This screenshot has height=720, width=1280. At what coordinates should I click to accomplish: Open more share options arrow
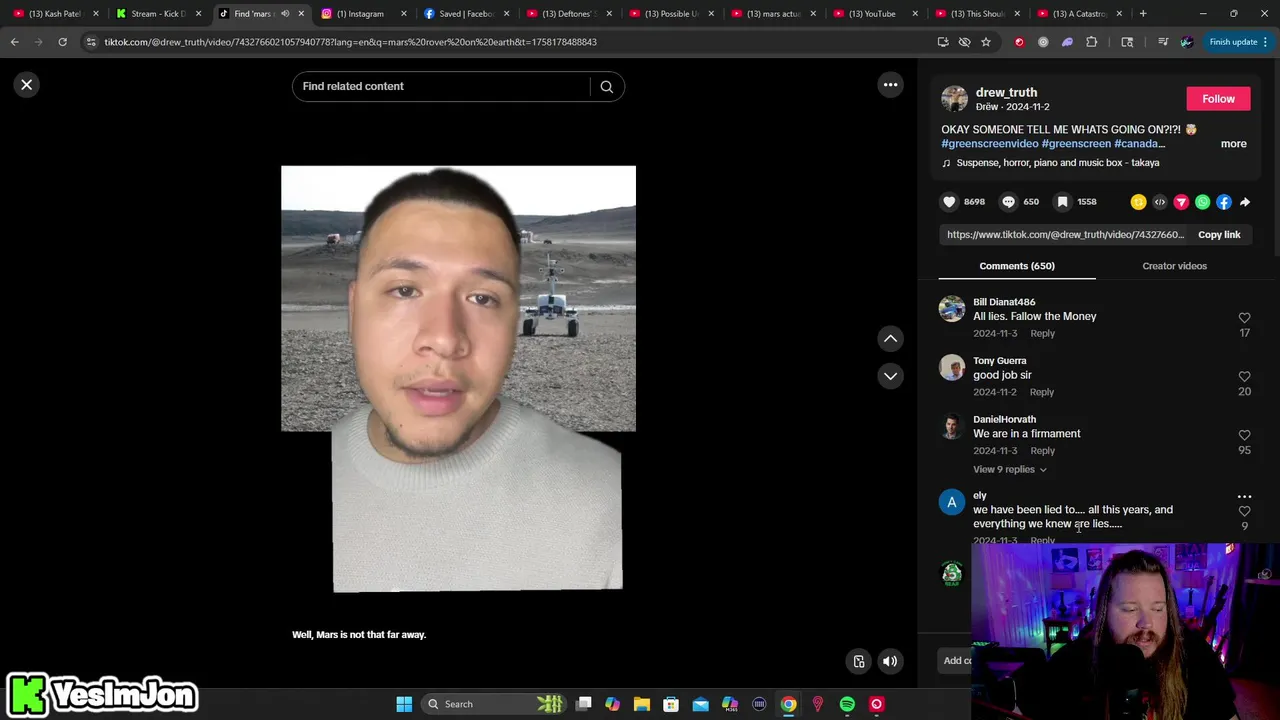pyautogui.click(x=1245, y=202)
